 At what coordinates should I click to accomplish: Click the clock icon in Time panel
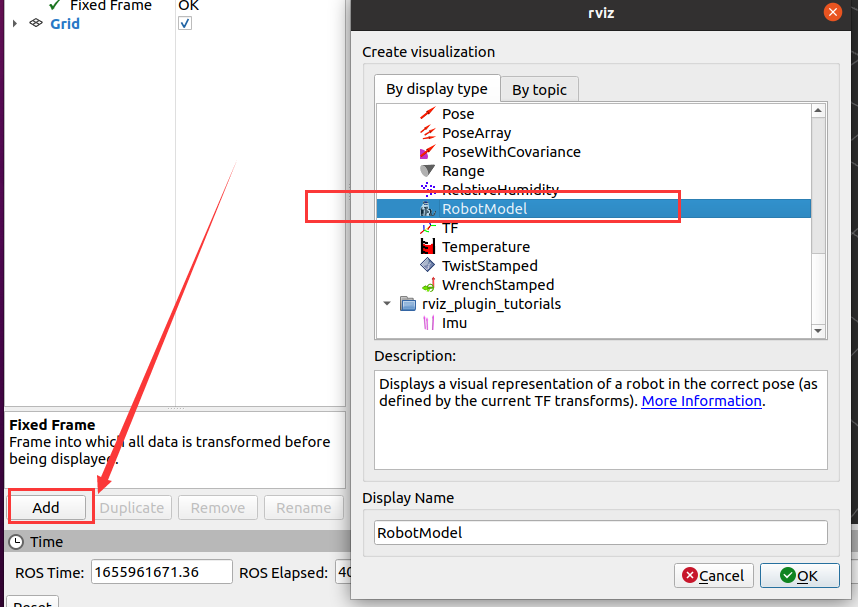point(16,542)
